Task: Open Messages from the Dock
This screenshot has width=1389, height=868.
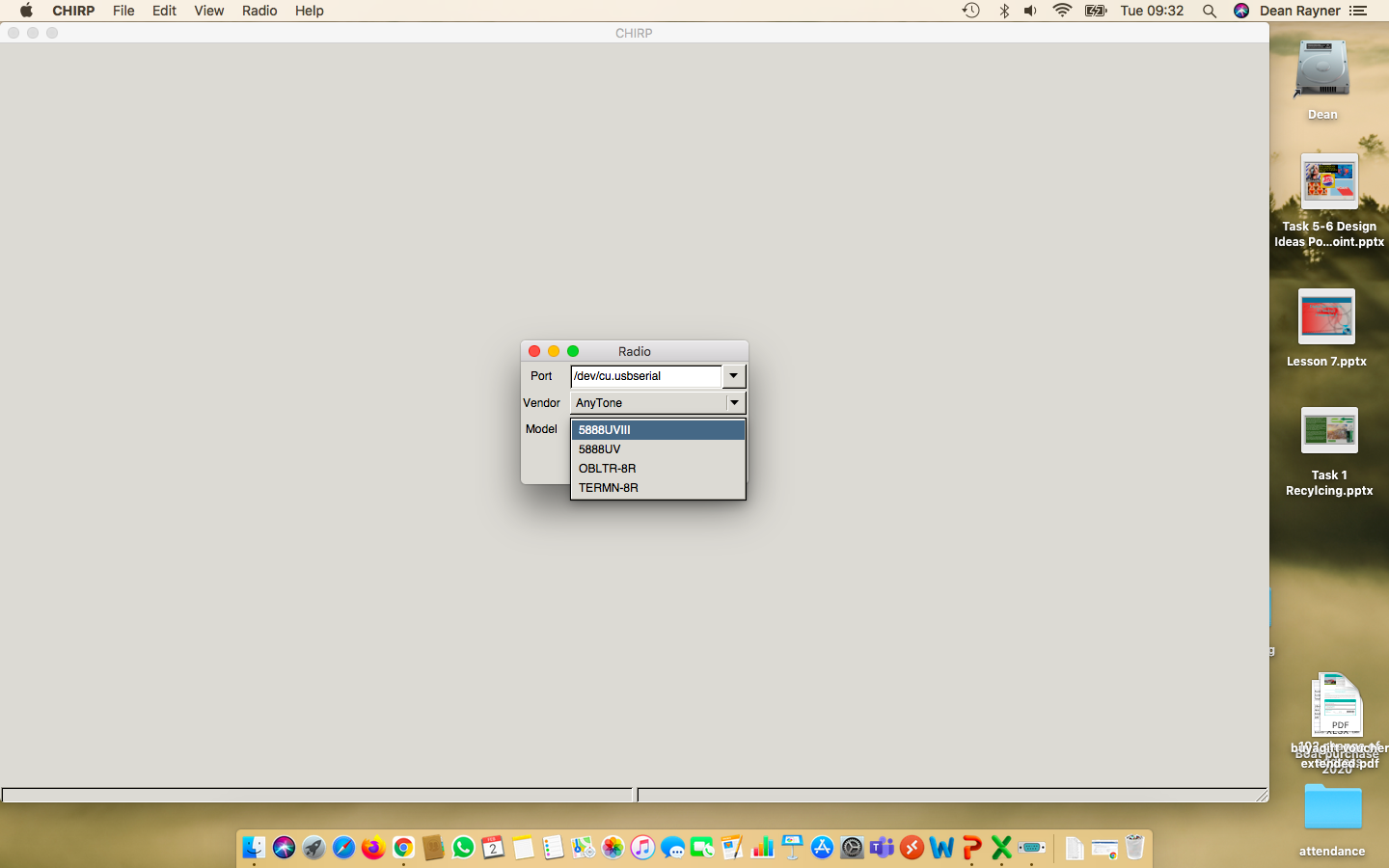Action: pyautogui.click(x=672, y=848)
